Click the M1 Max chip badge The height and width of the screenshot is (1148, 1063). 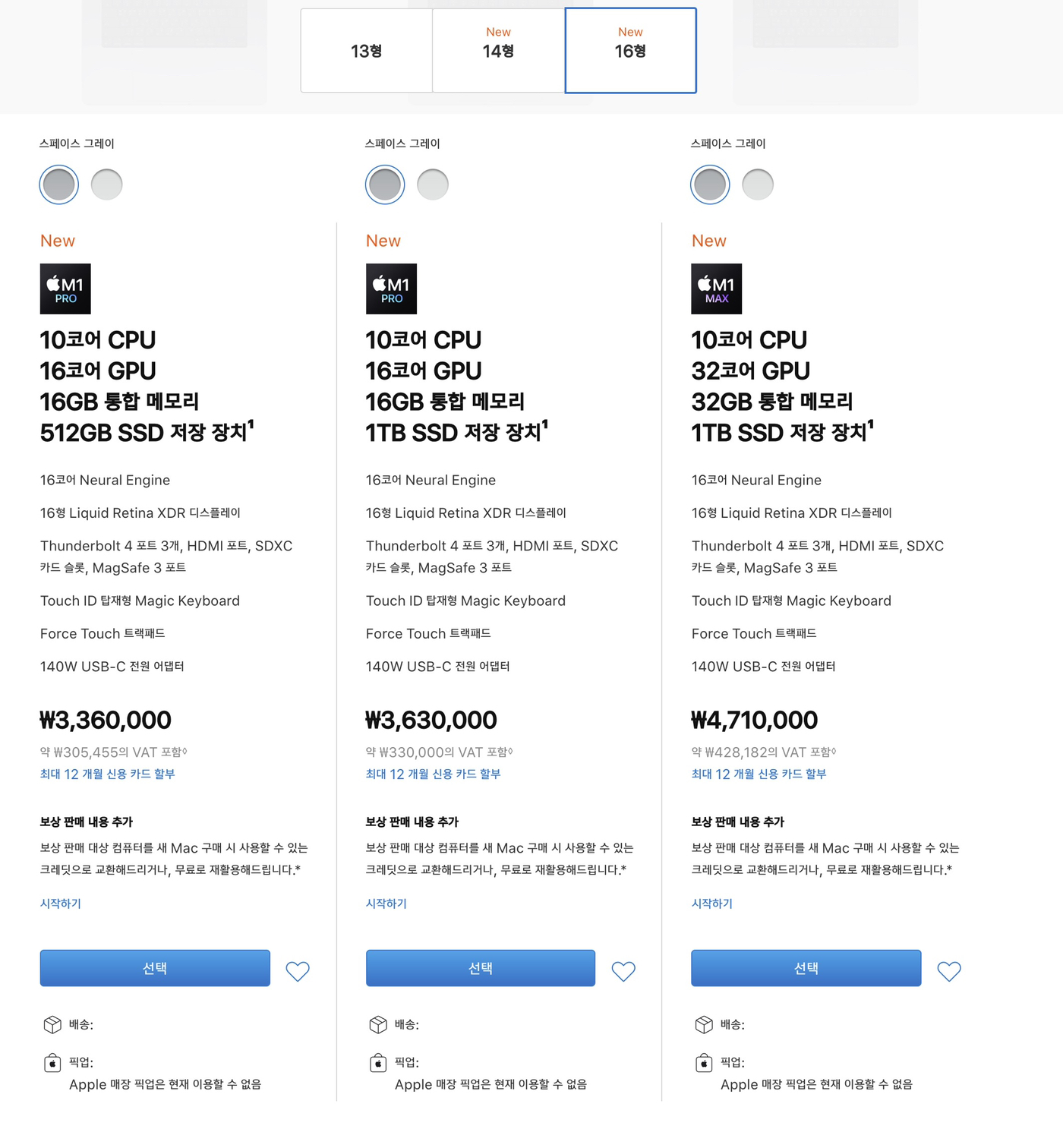tap(716, 289)
